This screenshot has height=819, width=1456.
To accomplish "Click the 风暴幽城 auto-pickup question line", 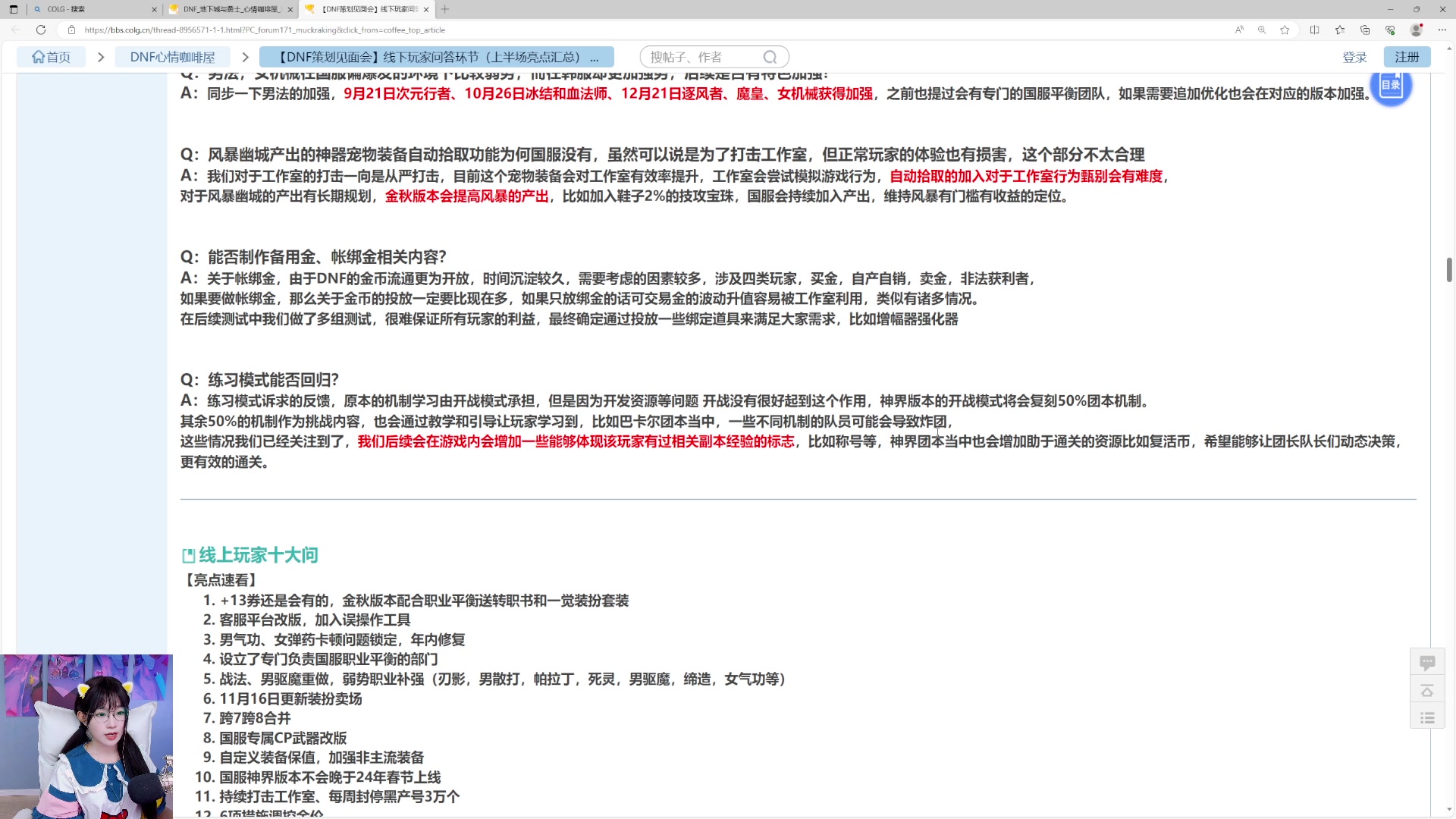I will tap(663, 155).
